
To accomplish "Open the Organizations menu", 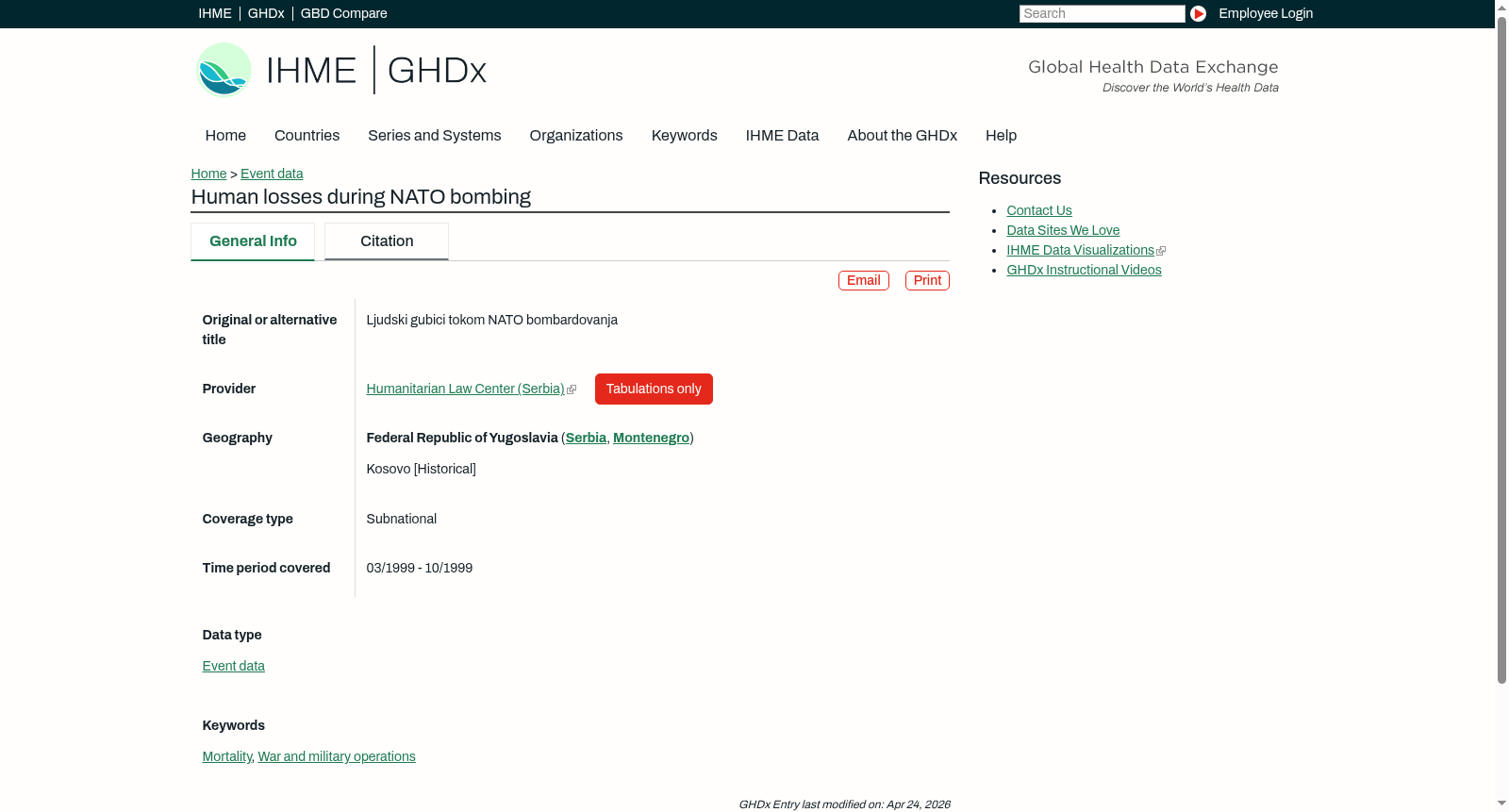I will pyautogui.click(x=576, y=136).
